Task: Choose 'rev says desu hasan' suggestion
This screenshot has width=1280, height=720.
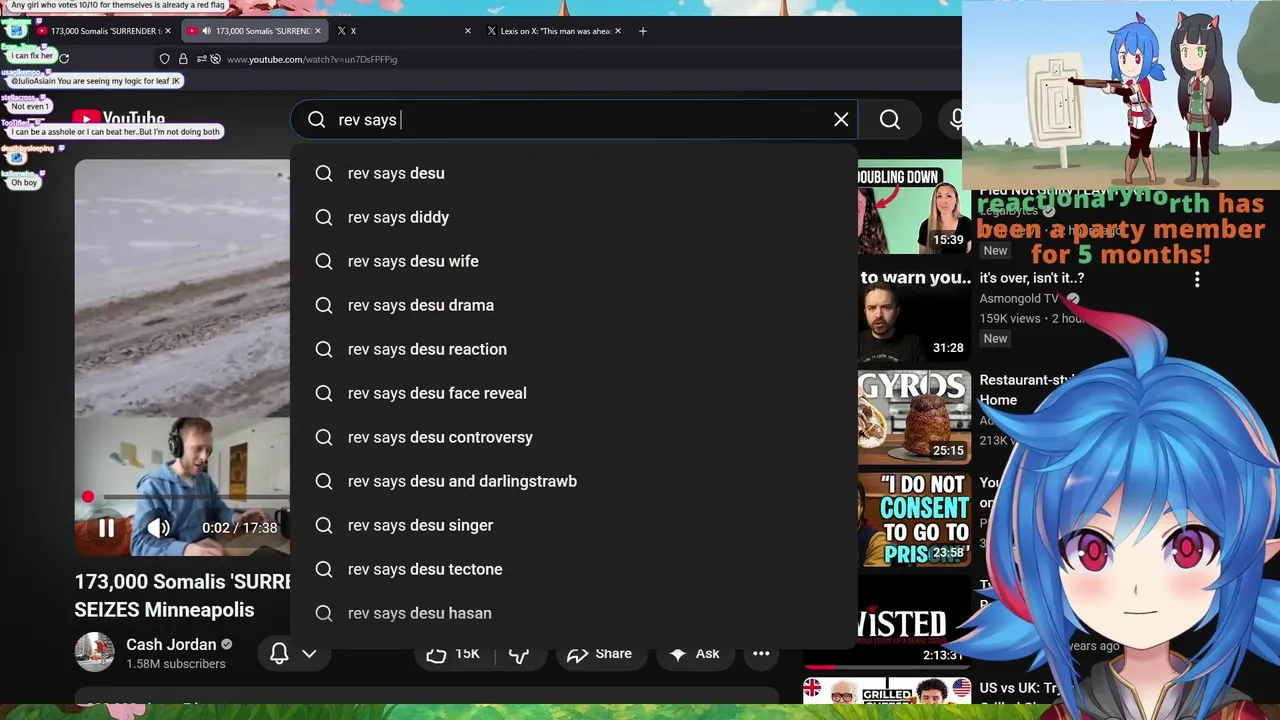Action: (574, 613)
